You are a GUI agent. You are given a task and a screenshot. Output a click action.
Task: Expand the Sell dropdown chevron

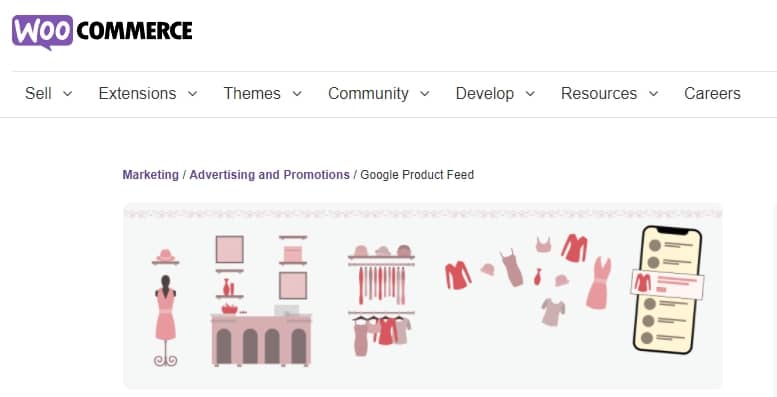pos(68,94)
